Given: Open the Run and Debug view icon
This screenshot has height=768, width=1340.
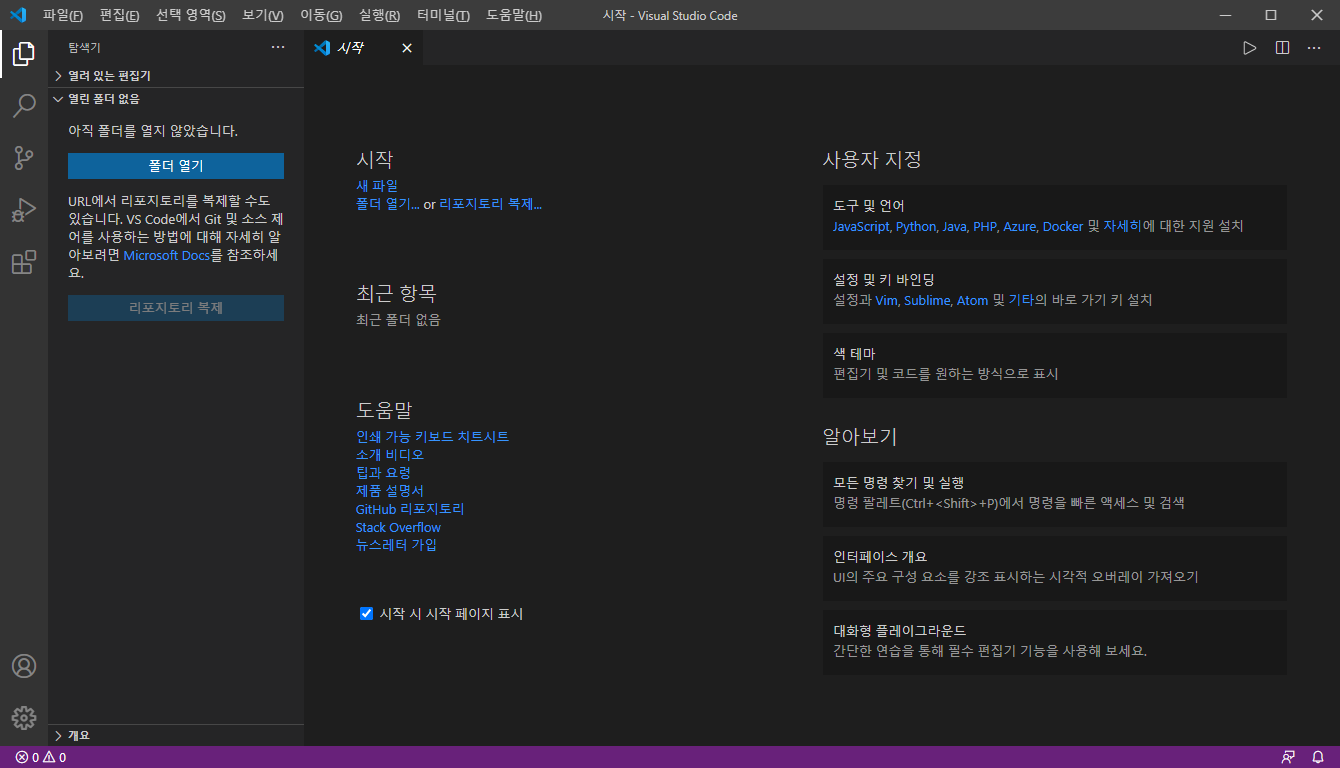Looking at the screenshot, I should pos(24,210).
